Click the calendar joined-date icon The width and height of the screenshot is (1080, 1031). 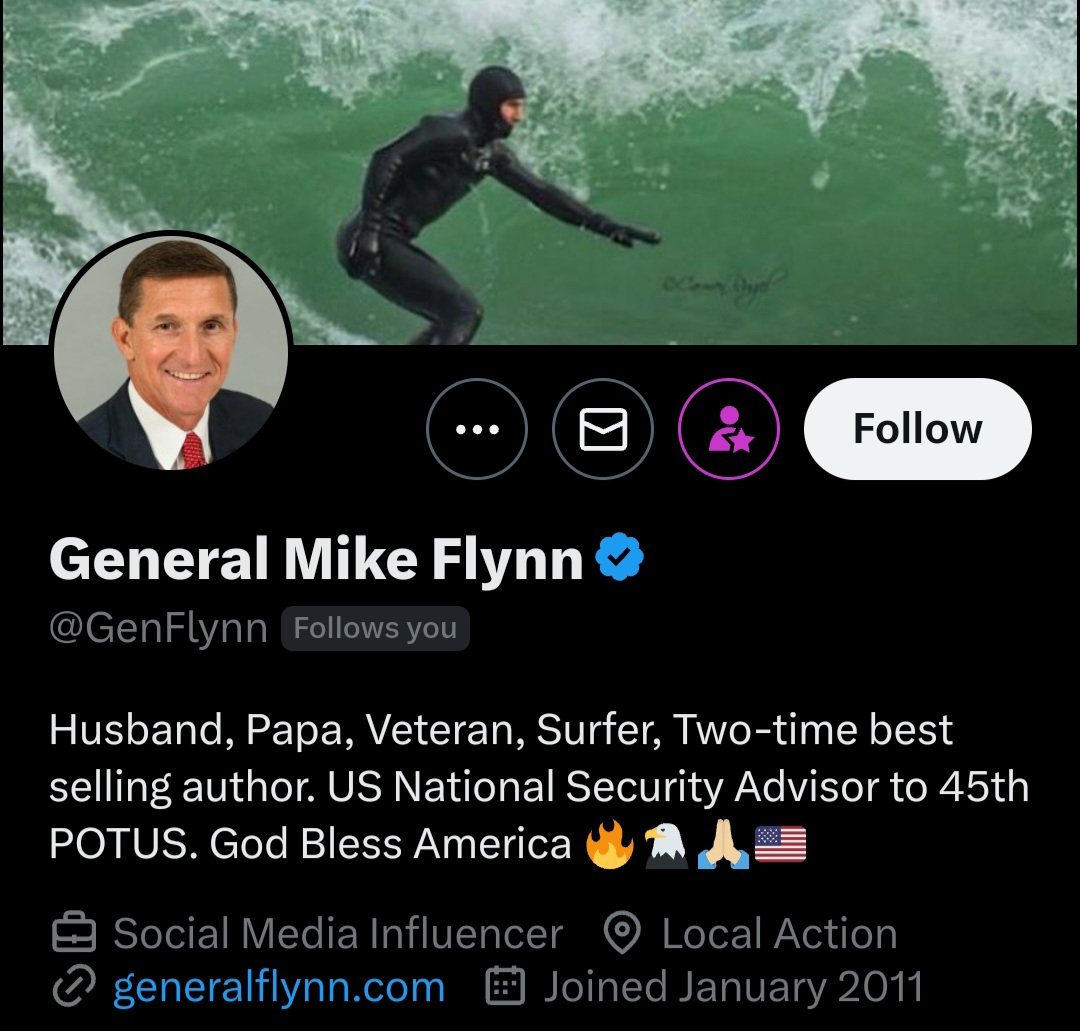tap(505, 988)
